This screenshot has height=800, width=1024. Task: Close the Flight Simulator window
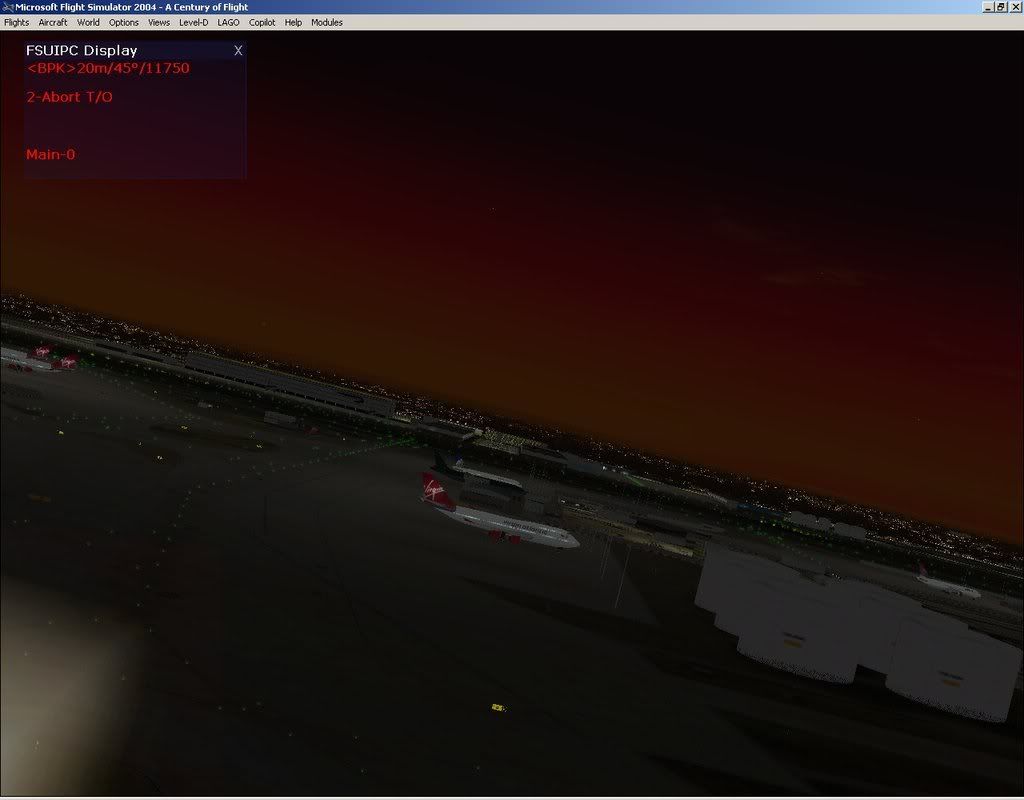coord(1016,7)
